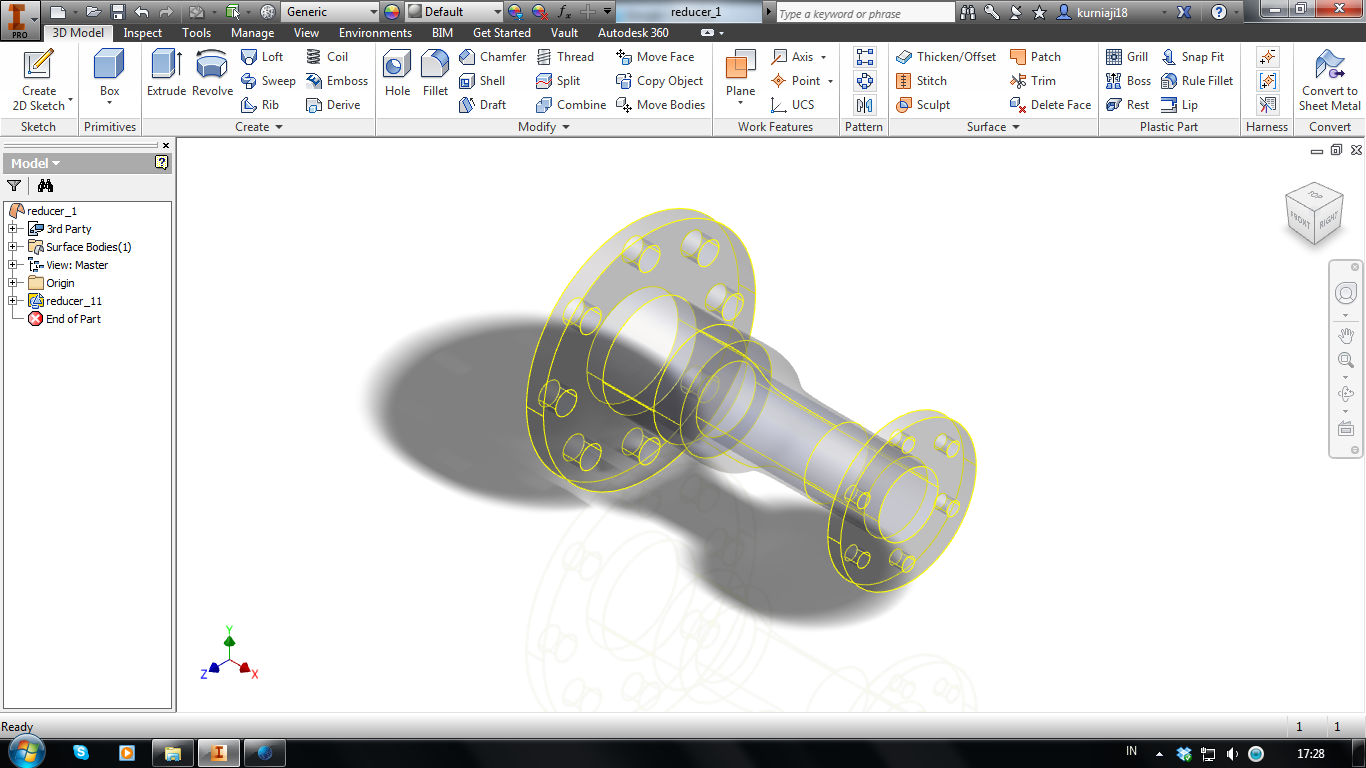Image resolution: width=1366 pixels, height=768 pixels.
Task: Open the Thread tool
Action: [x=565, y=57]
